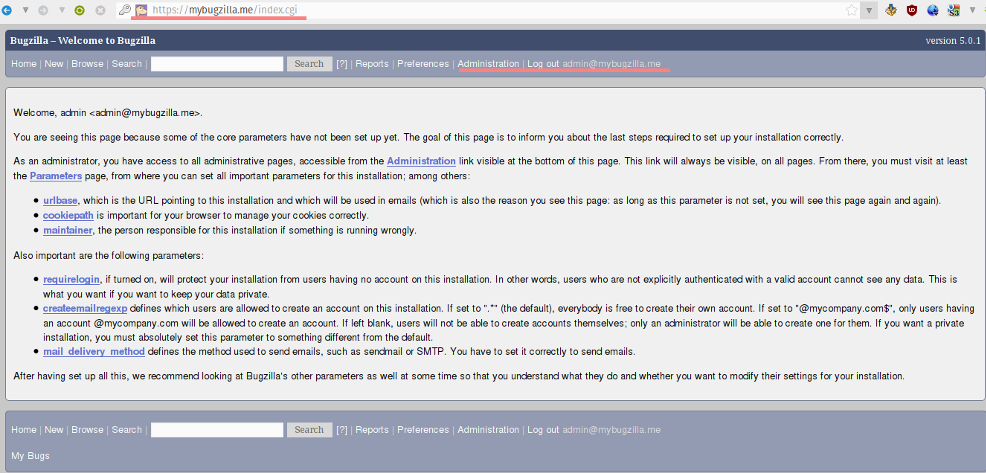Viewport: 986px width, 473px height.
Task: Click the download box extension icon
Action: tap(890, 10)
